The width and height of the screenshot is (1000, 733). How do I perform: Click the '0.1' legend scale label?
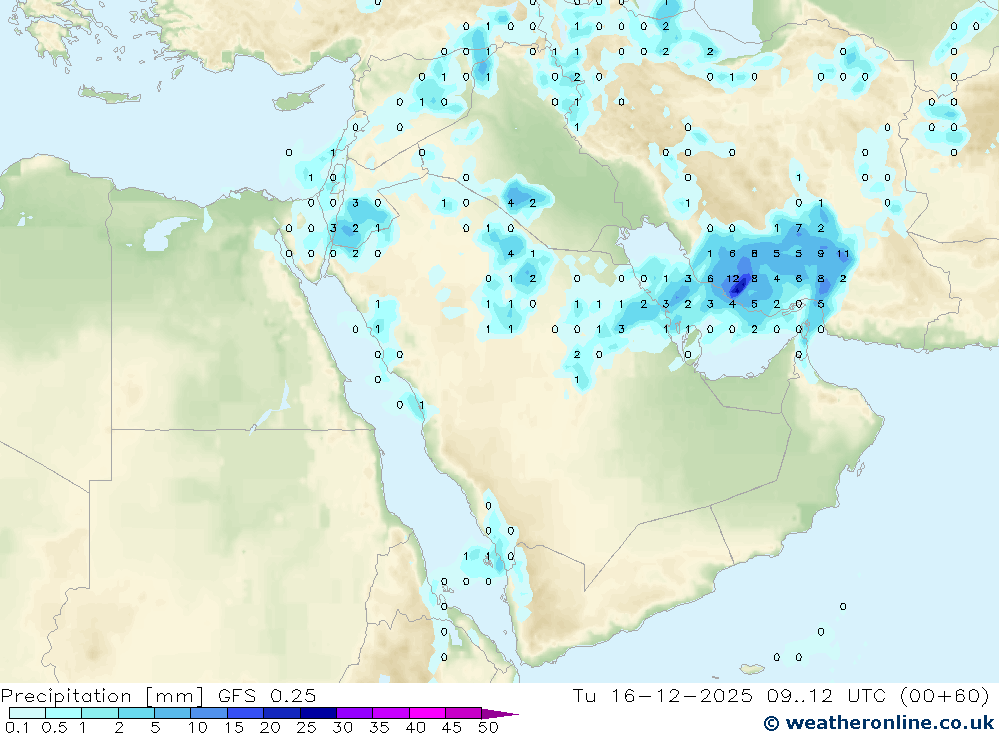click(17, 727)
